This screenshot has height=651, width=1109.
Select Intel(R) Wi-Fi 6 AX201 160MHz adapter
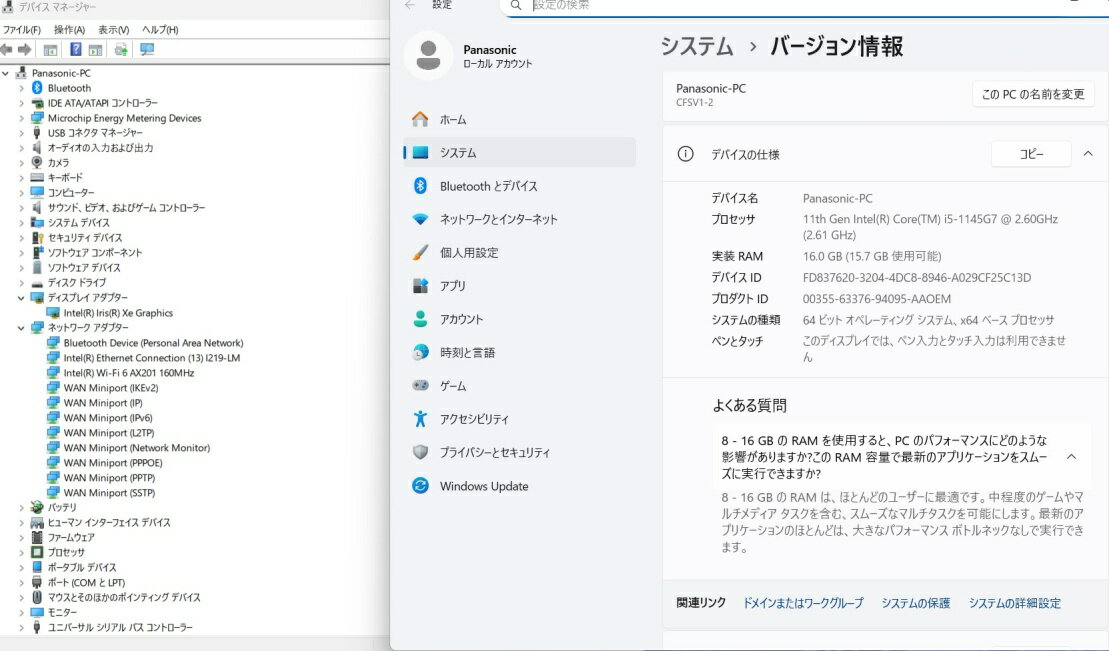pos(128,373)
